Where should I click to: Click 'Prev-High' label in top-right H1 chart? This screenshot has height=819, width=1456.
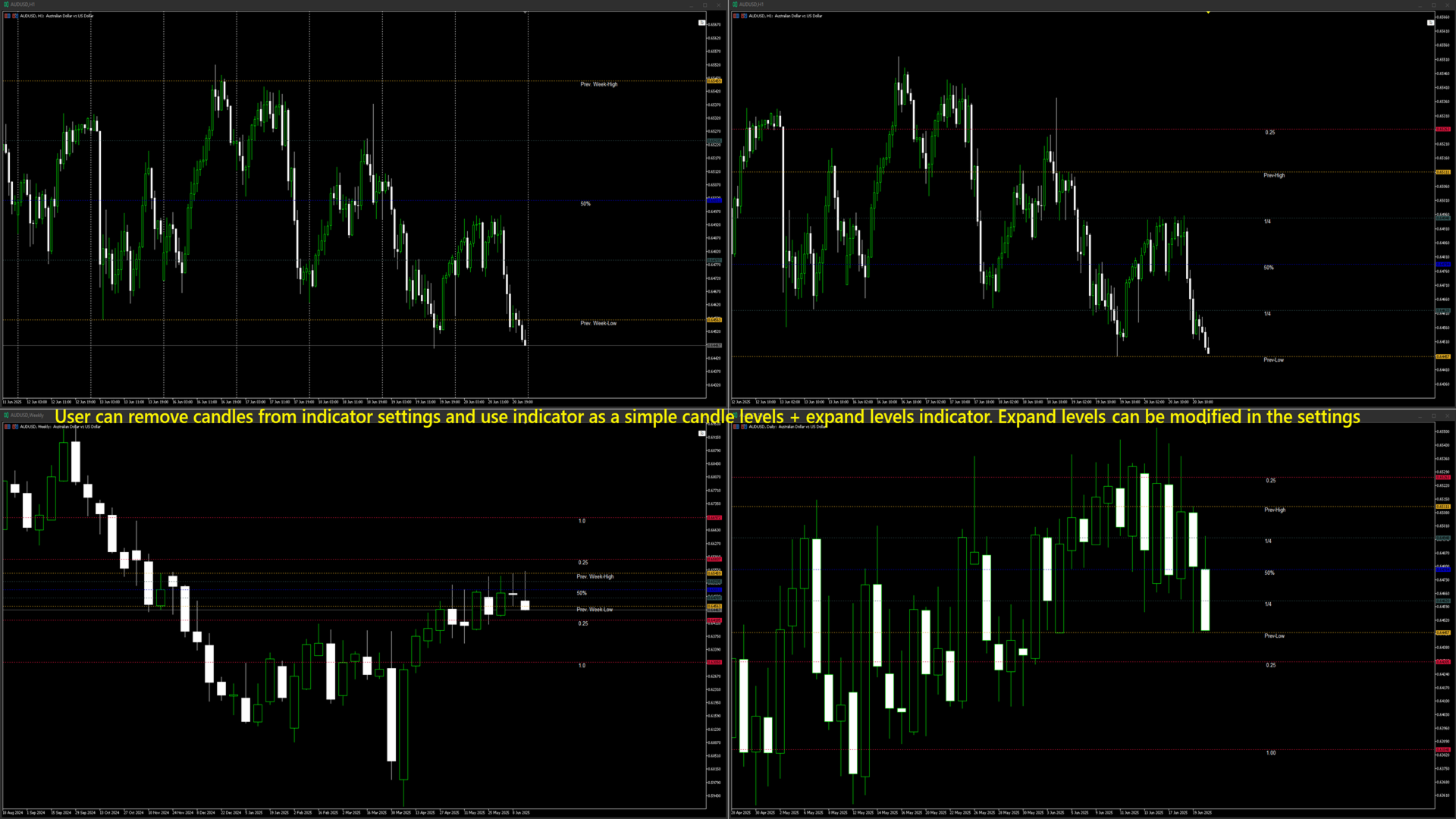[1274, 175]
